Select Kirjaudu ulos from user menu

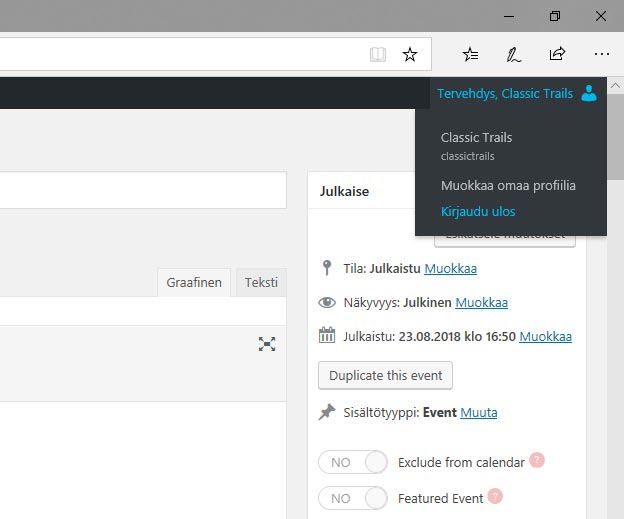[478, 212]
